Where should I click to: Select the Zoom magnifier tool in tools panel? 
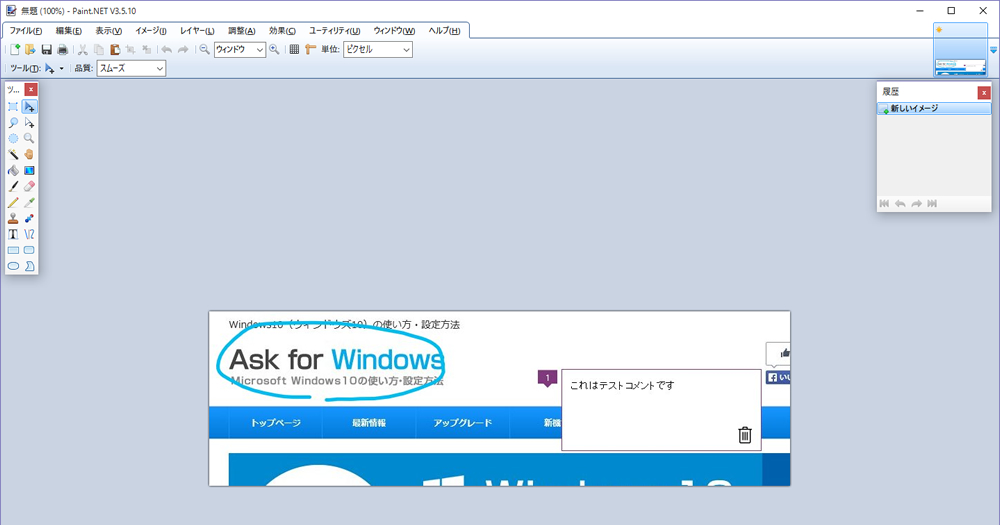(x=29, y=138)
